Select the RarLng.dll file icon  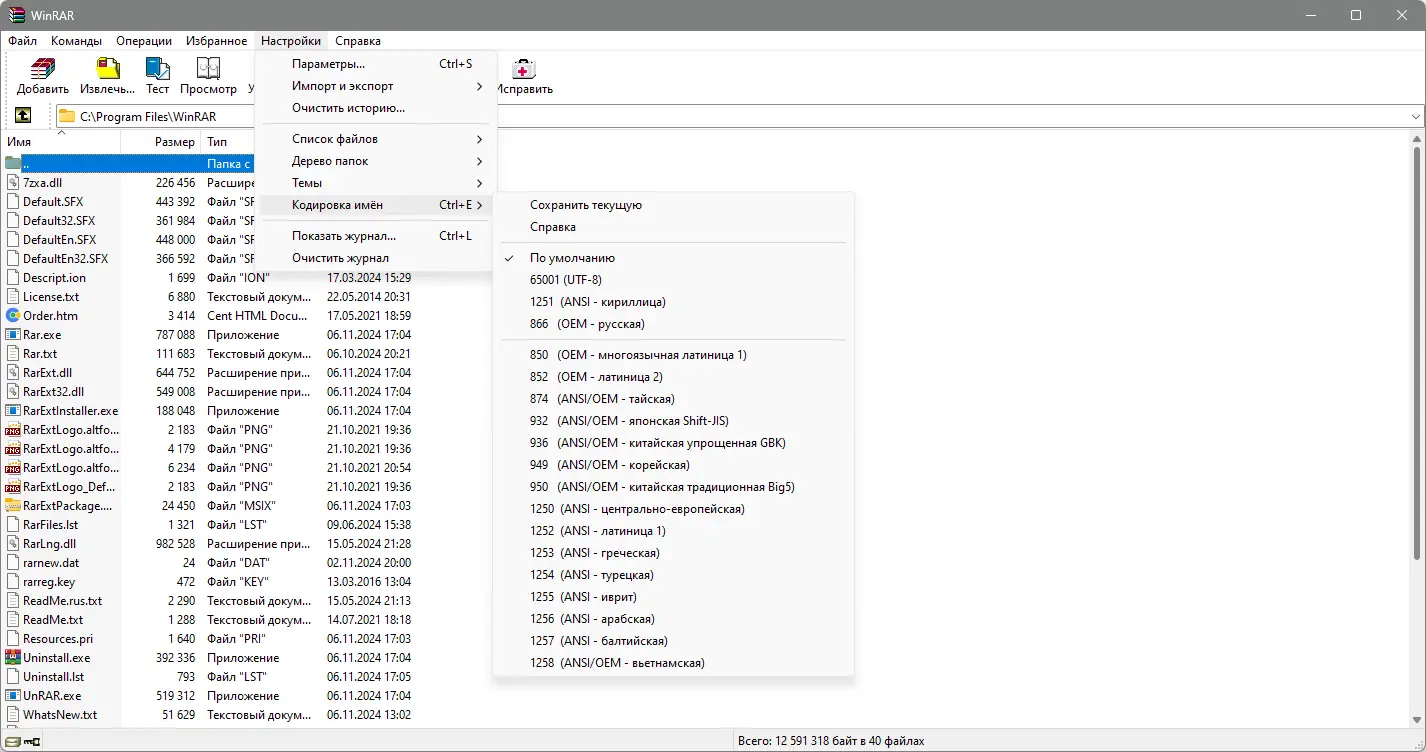tap(13, 544)
